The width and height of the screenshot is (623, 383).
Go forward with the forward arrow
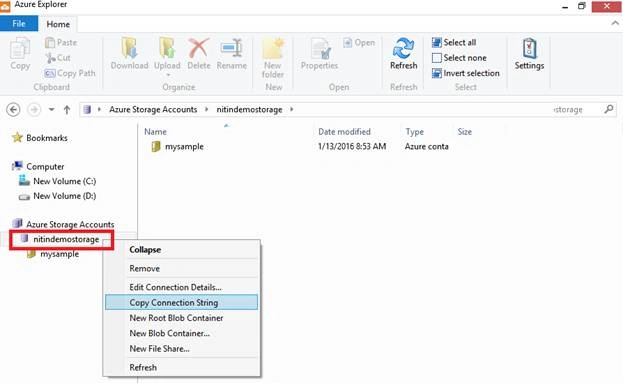[x=34, y=109]
